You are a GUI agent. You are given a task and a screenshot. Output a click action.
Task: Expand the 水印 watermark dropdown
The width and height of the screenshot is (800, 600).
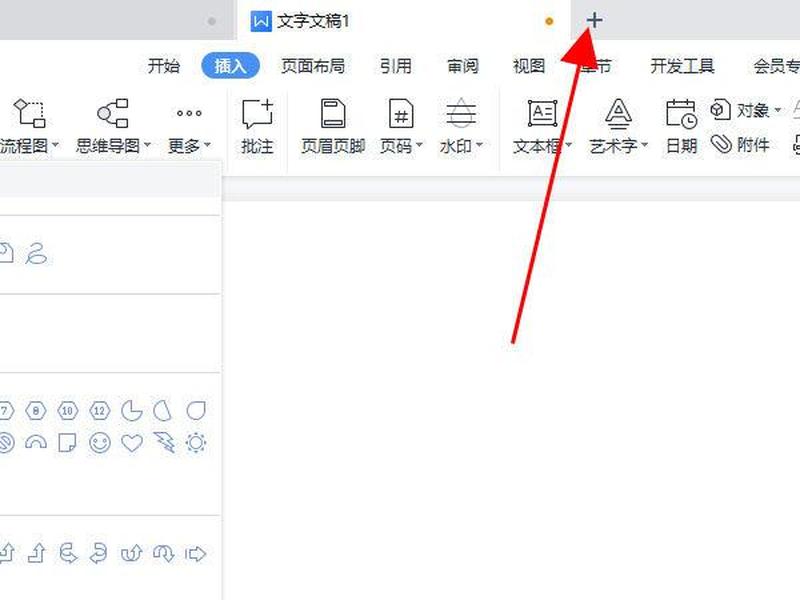[x=479, y=145]
